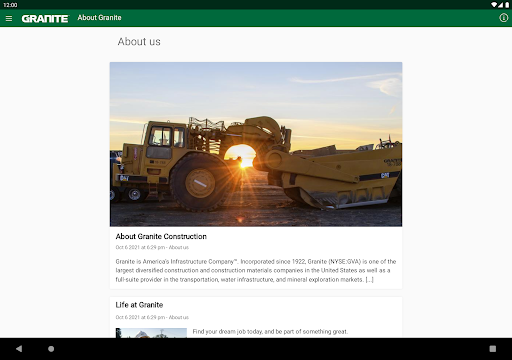Tap About us category under Life at Granite
This screenshot has width=512, height=360.
[x=179, y=317]
